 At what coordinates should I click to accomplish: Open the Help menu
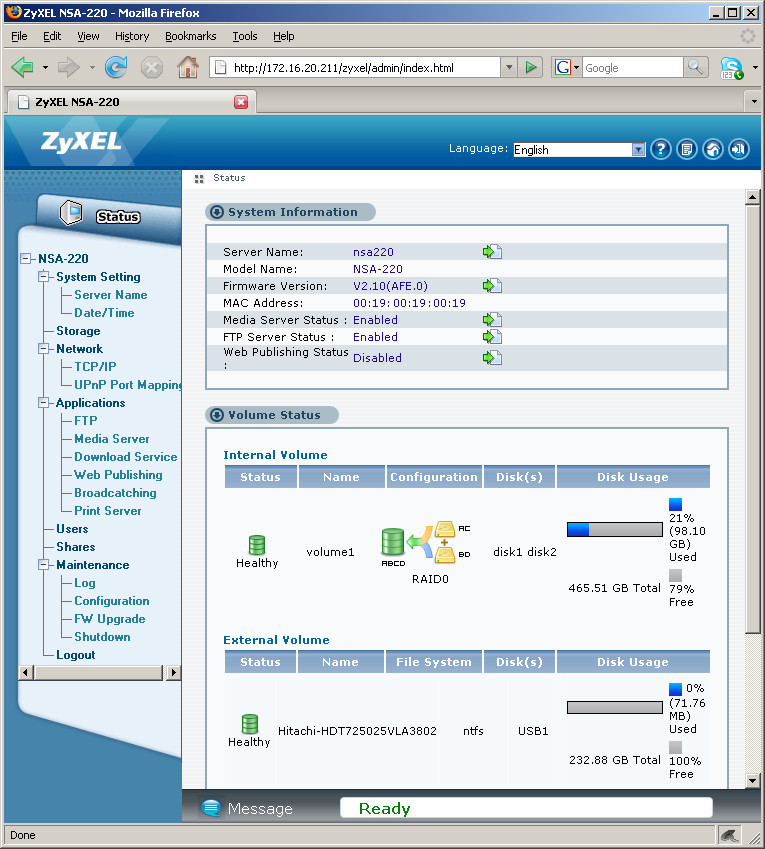(283, 36)
